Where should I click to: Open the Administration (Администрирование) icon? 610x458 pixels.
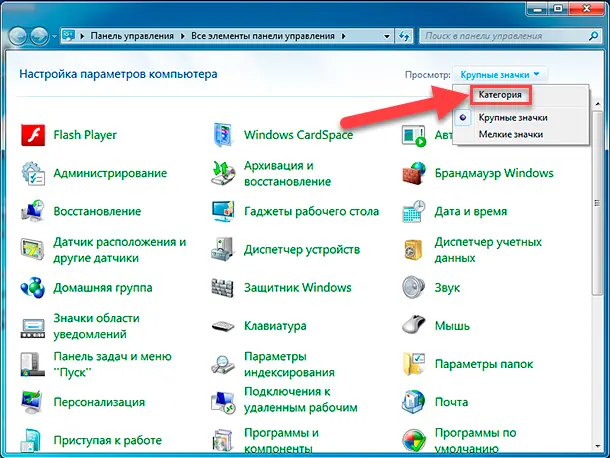click(33, 173)
